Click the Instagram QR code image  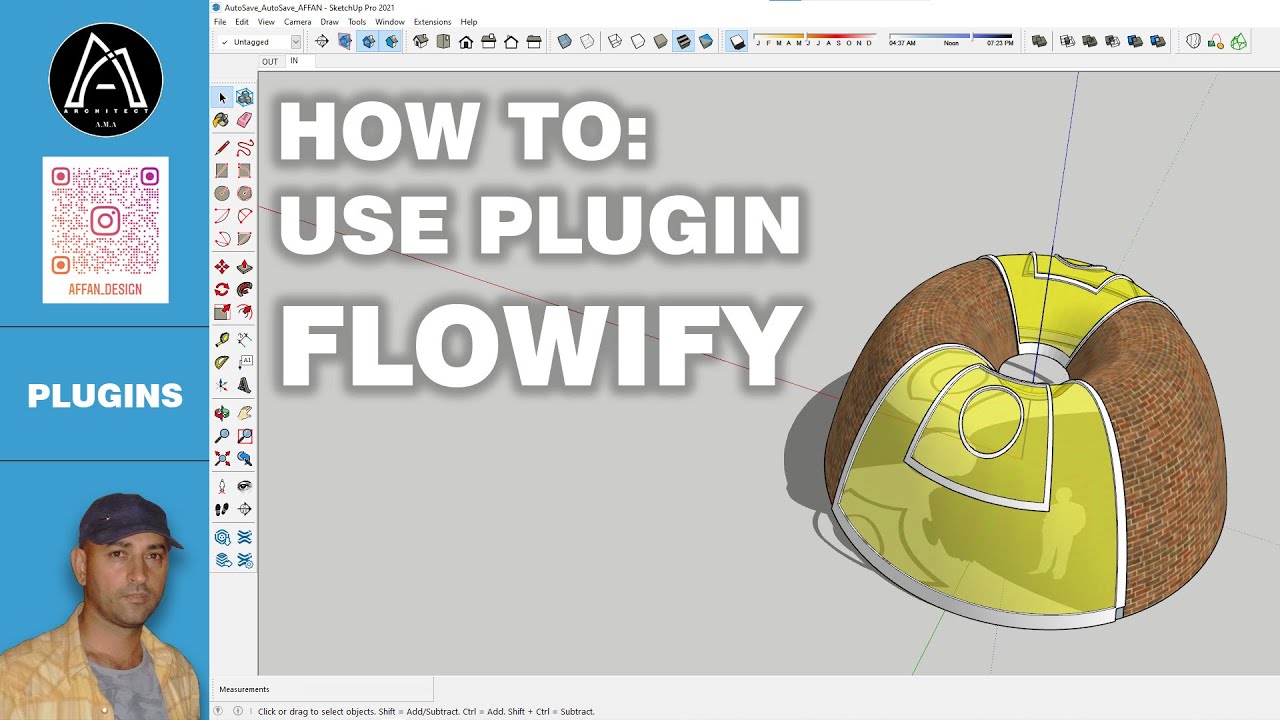(105, 219)
